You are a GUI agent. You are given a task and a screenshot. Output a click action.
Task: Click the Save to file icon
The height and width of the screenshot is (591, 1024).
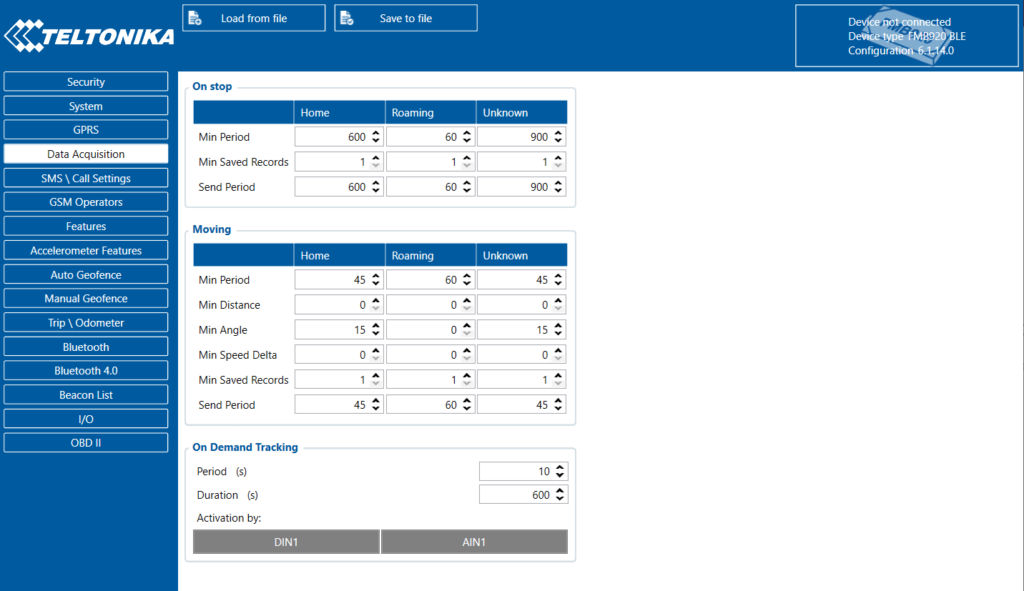point(347,18)
